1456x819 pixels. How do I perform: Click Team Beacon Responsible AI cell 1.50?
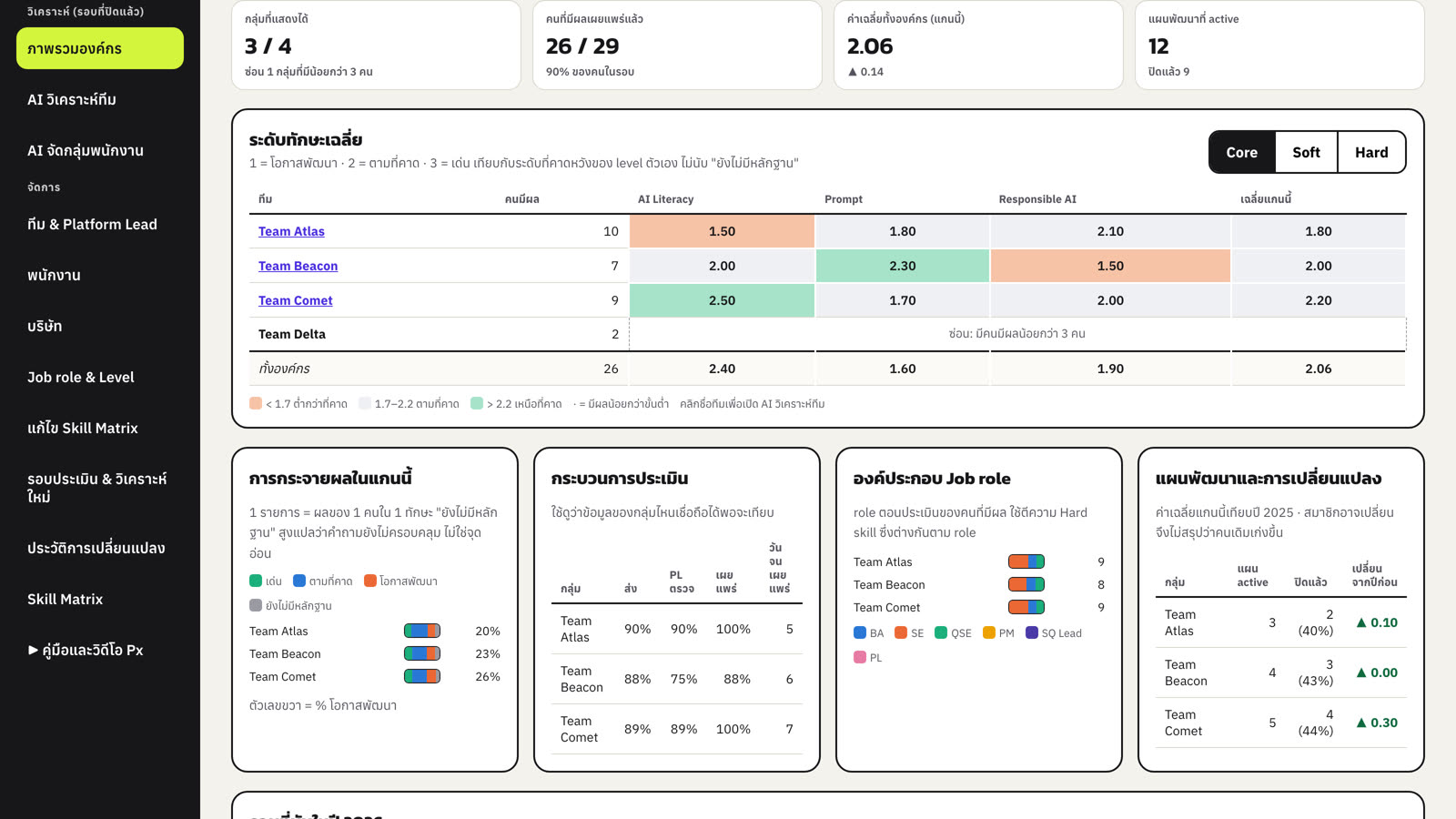pos(1110,266)
